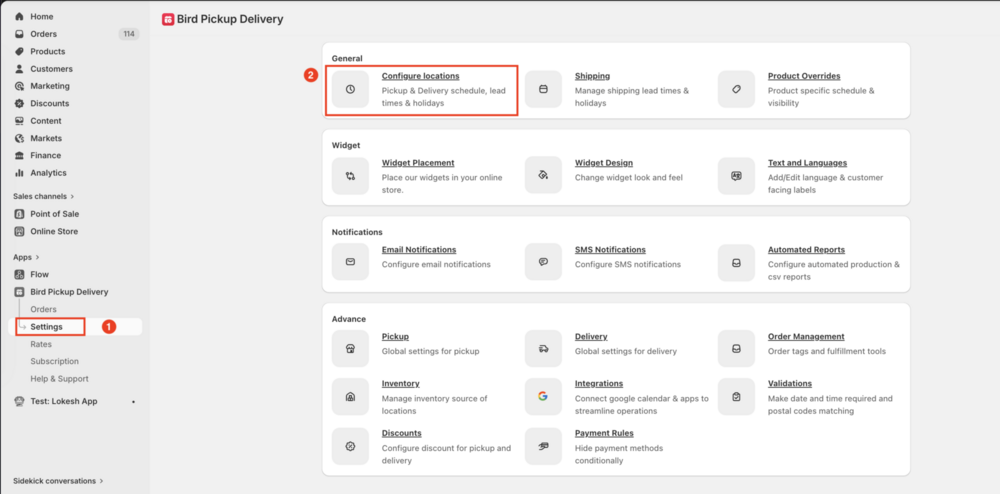Click the Order Management icon
Screen dimensions: 1000x494
click(x=736, y=349)
